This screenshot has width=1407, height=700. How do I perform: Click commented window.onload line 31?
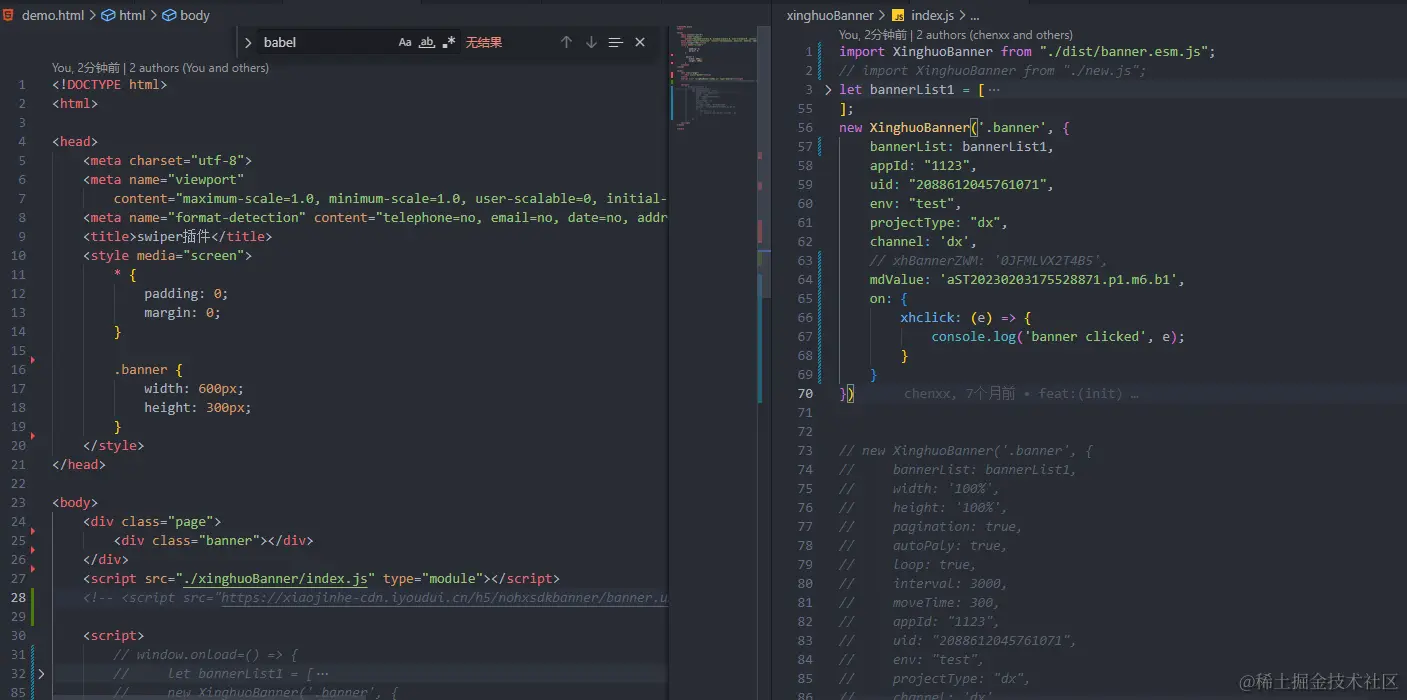206,654
